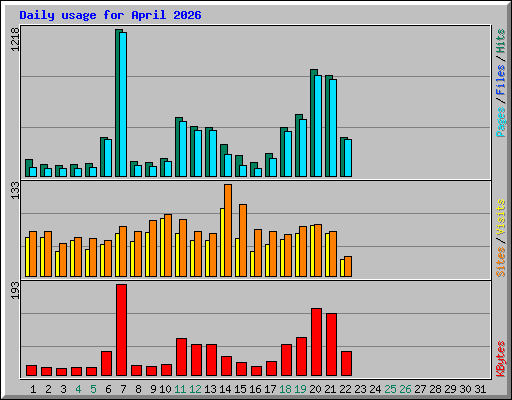Click the green "Hits" legend label
512x400 pixels.
(x=500, y=41)
